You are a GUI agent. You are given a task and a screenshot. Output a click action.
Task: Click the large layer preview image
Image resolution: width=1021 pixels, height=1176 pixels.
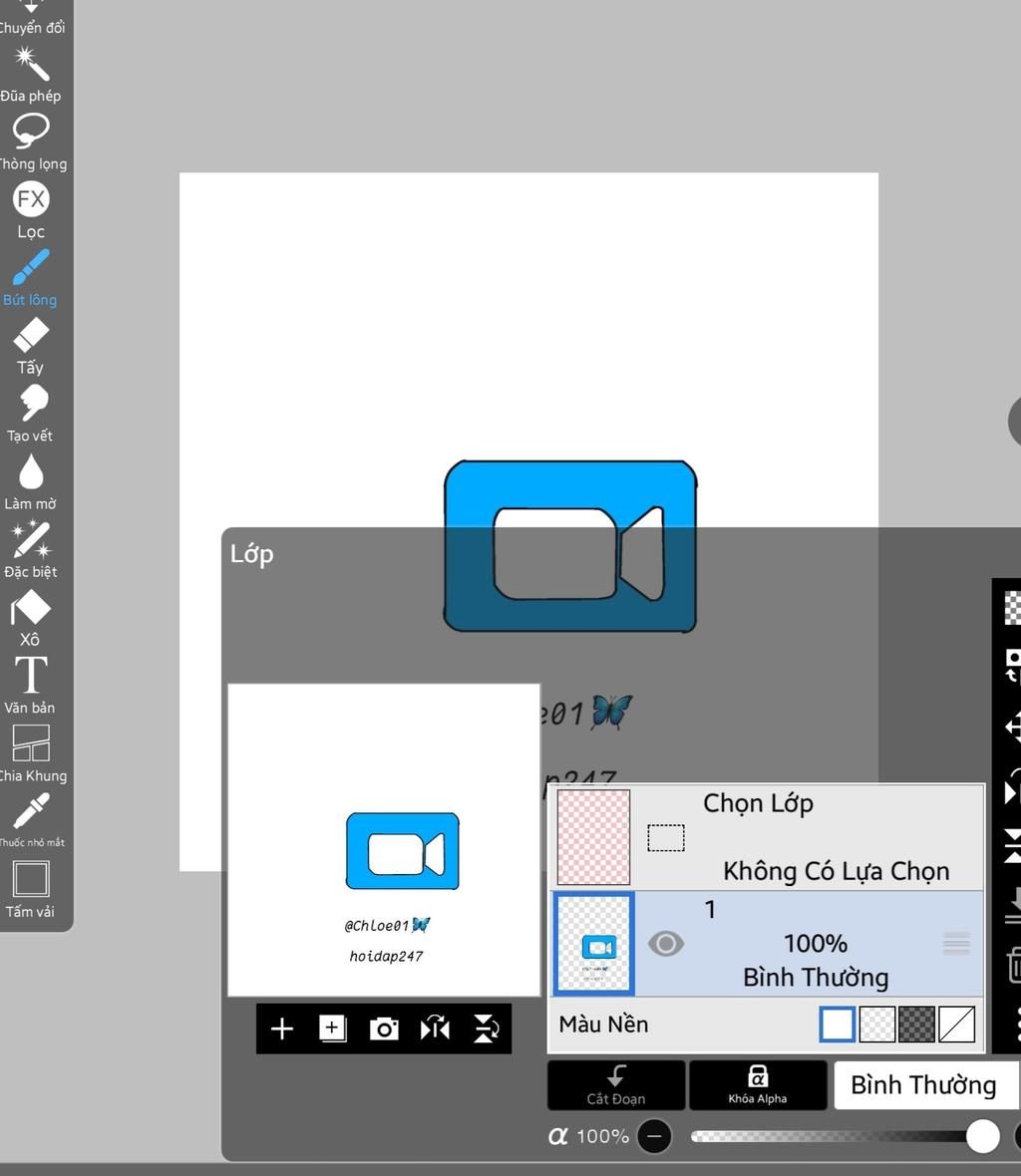coord(384,840)
